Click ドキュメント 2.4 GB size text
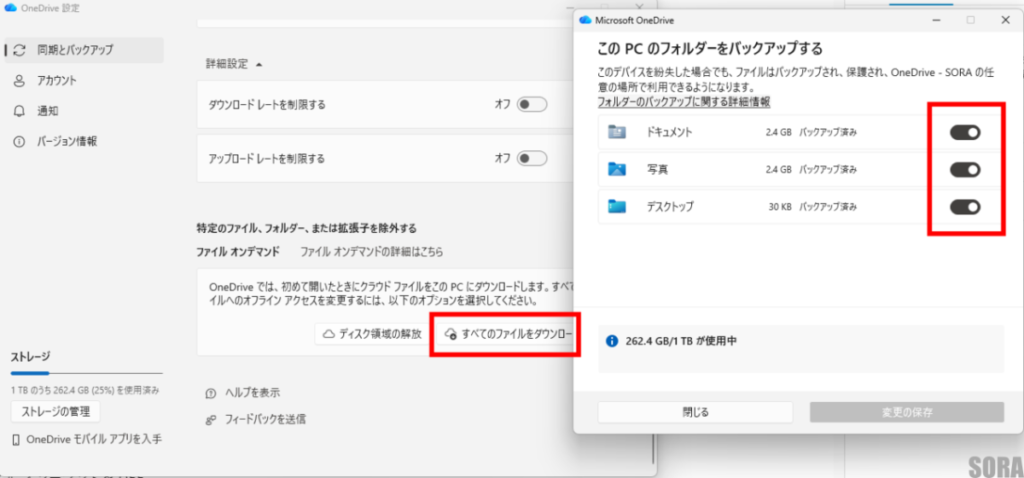The width and height of the screenshot is (1024, 478). pyautogui.click(x=778, y=133)
